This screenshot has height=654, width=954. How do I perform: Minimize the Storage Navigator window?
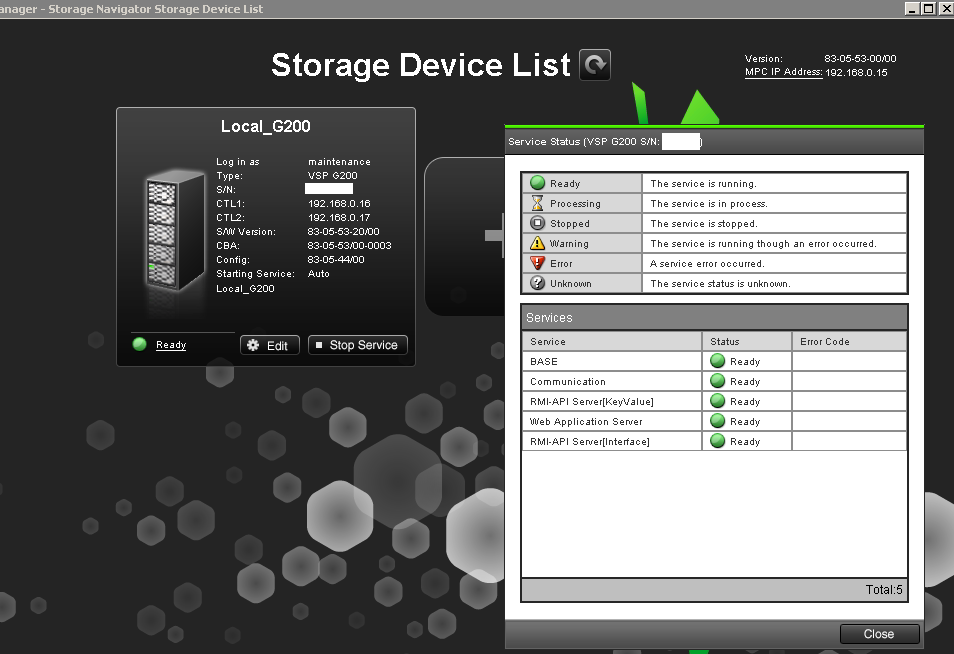tap(912, 9)
